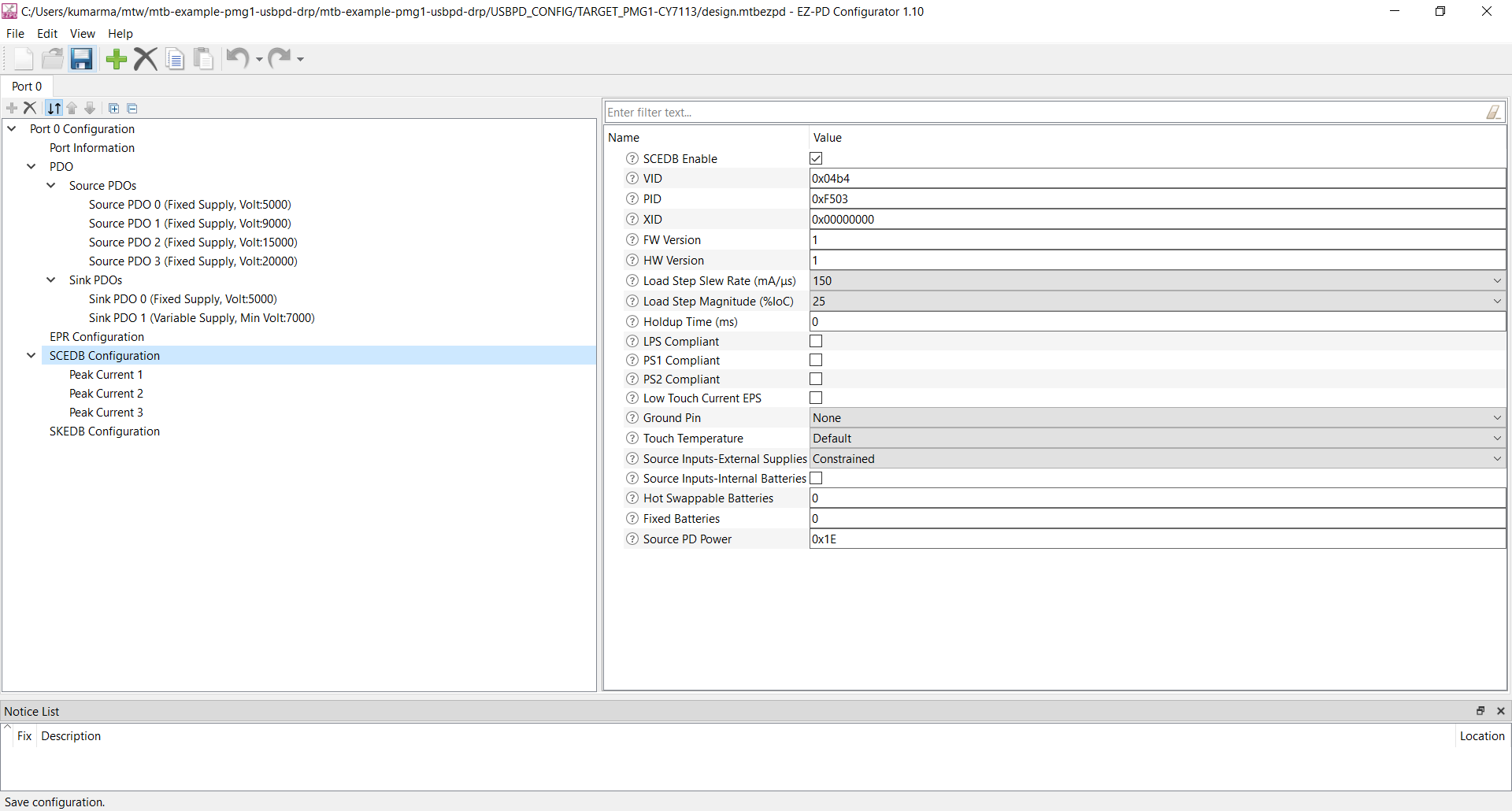Screen dimensions: 1512x811
Task: Open help icon for SCEDB Enable
Action: click(x=632, y=159)
